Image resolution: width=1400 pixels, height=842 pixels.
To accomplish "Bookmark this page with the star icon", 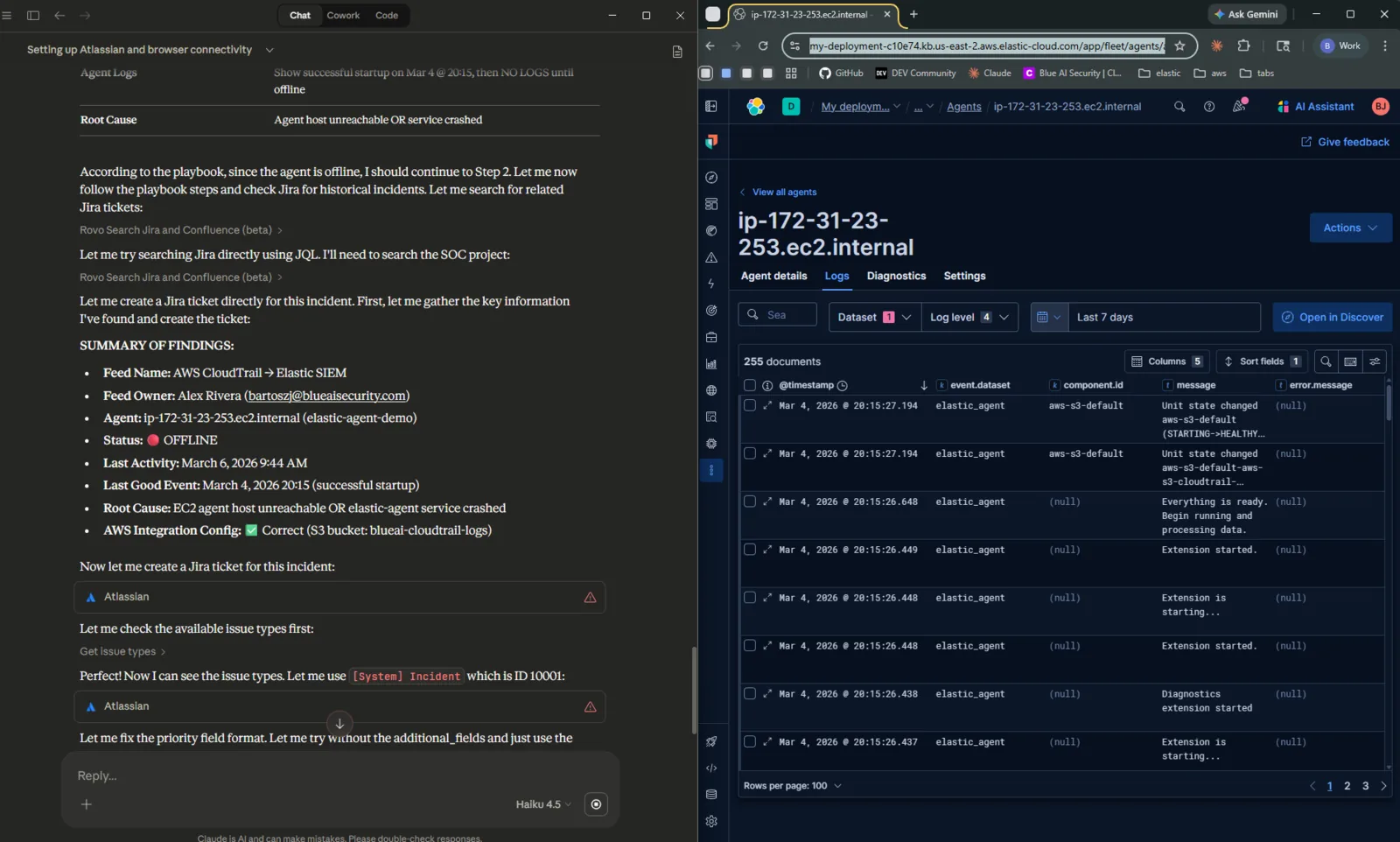I will (x=1179, y=46).
